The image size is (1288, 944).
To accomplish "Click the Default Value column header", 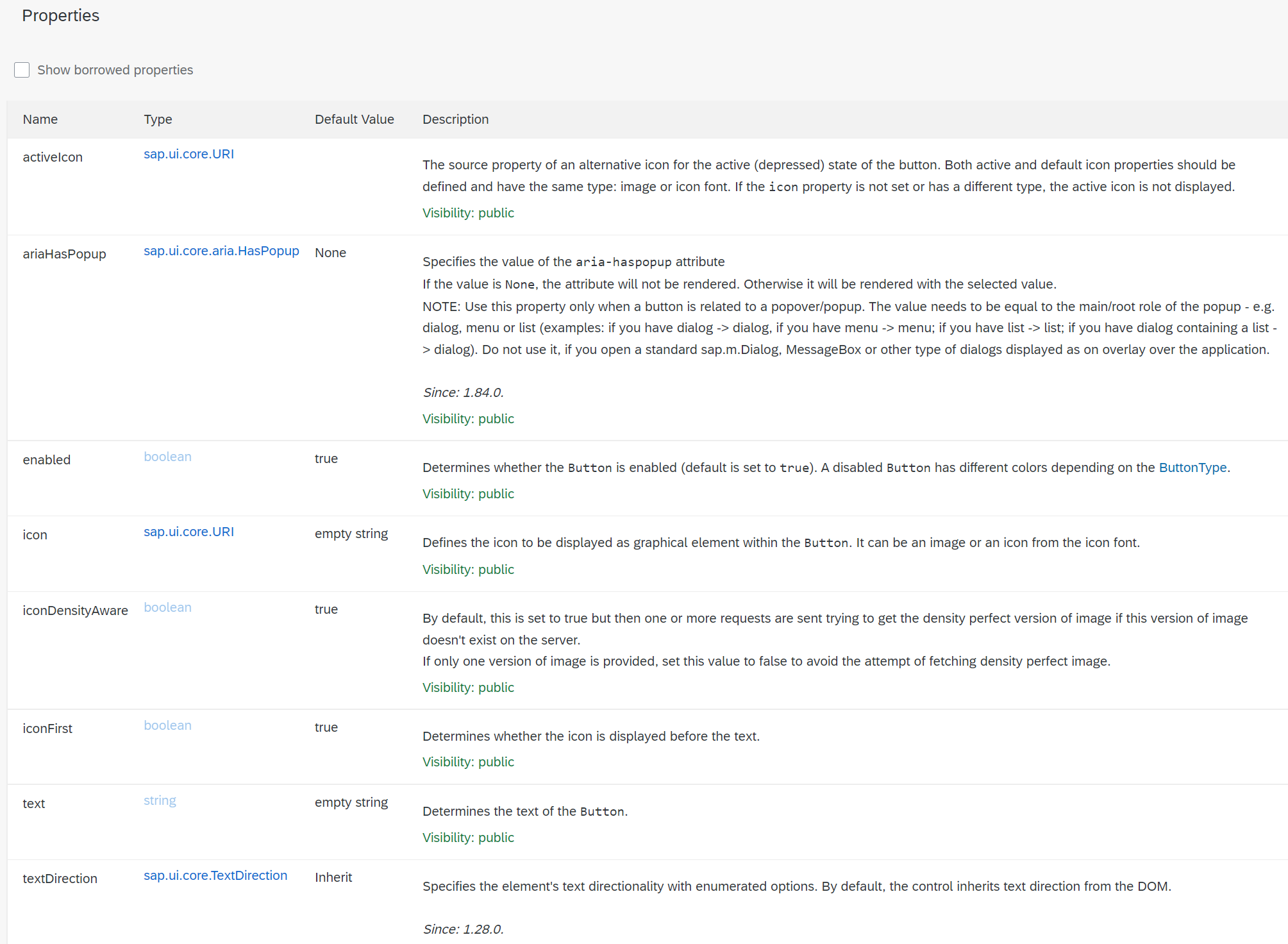I will (355, 119).
